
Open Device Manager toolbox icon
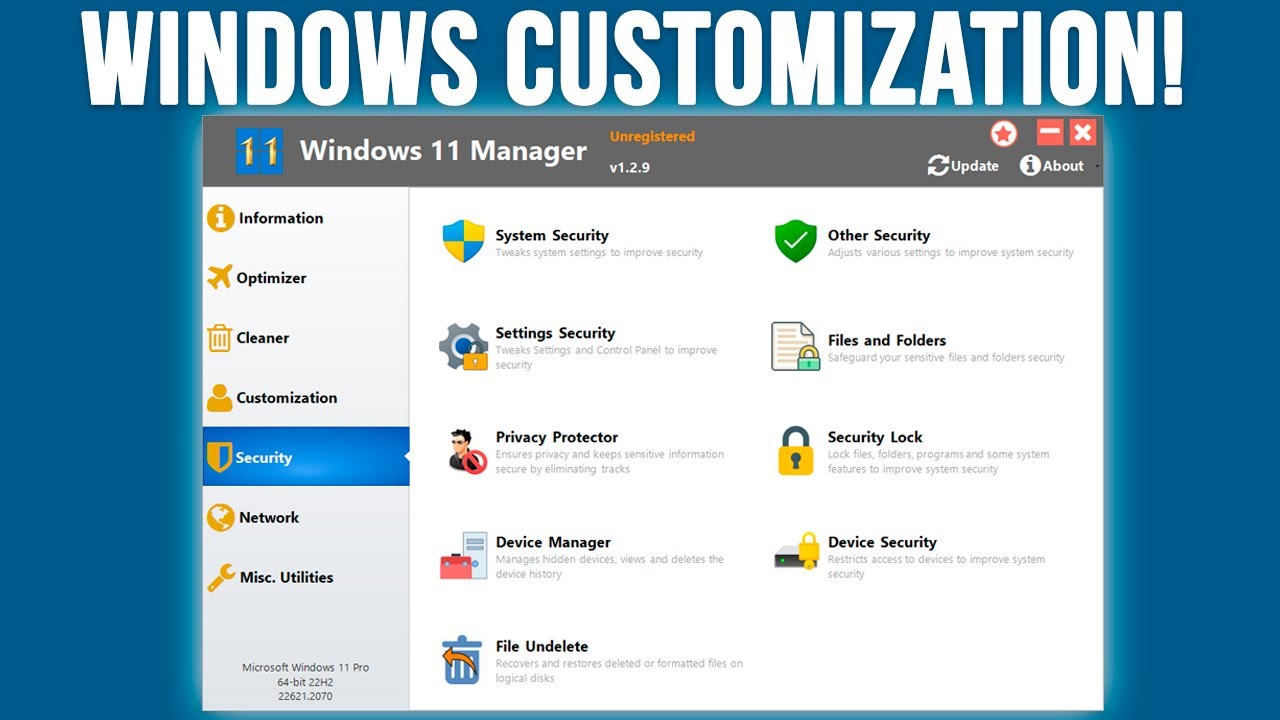coord(464,556)
